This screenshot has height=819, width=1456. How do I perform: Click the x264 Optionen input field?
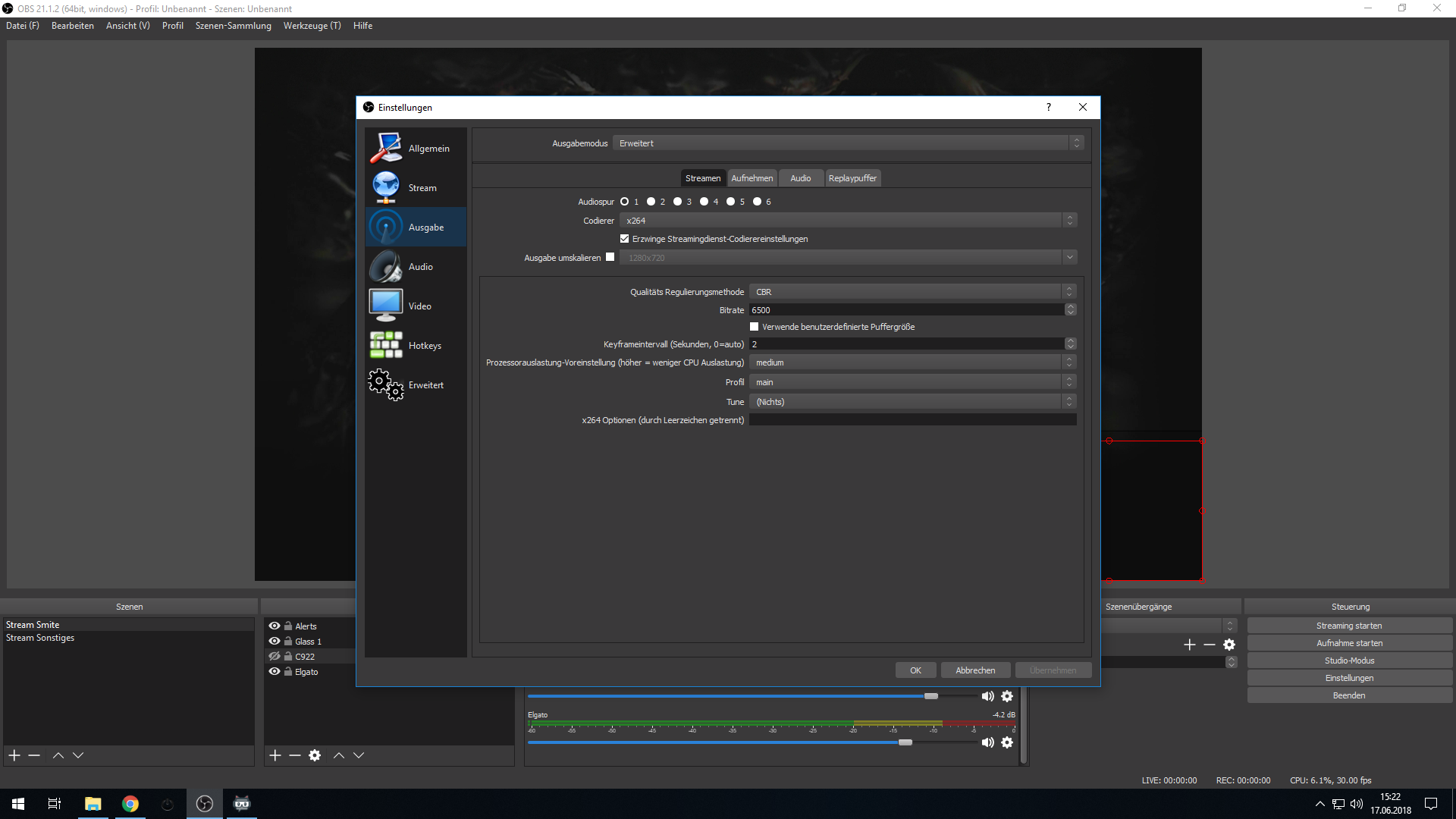[912, 420]
